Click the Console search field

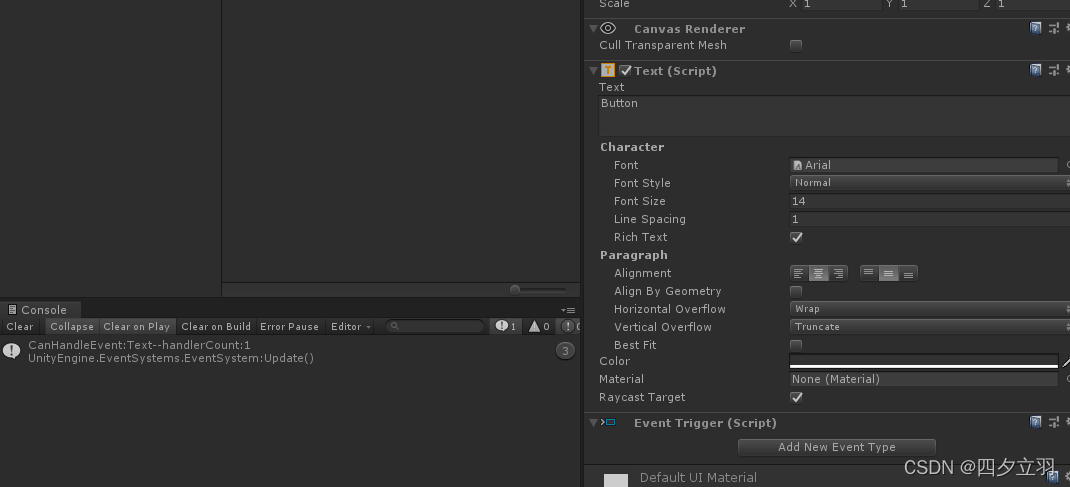click(435, 326)
